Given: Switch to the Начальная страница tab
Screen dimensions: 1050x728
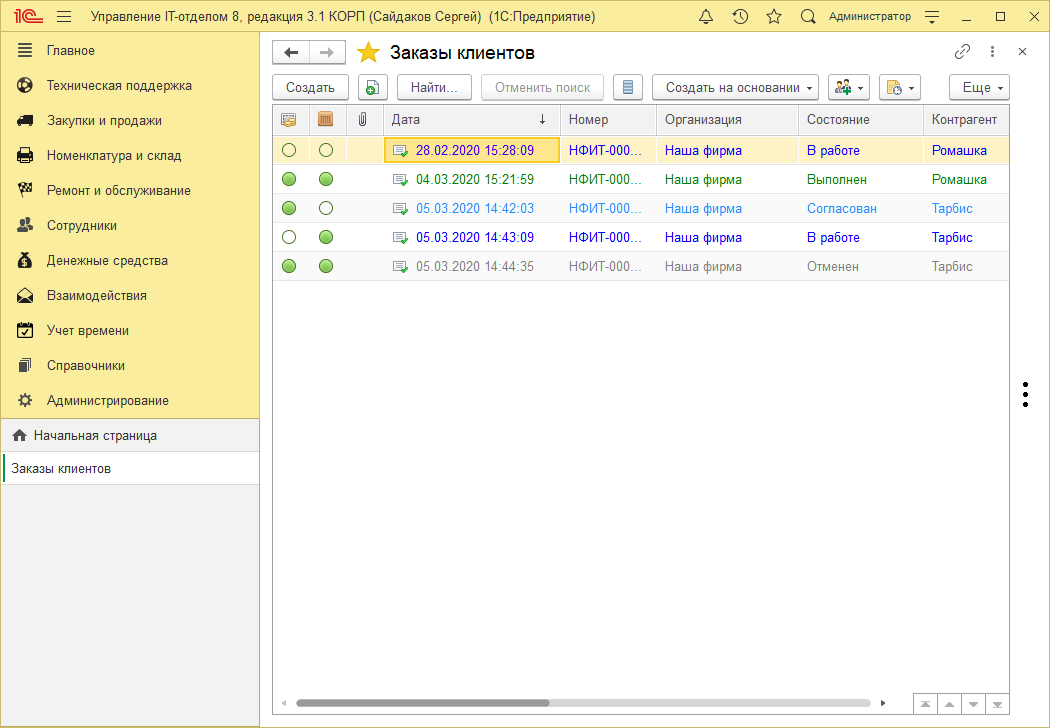Looking at the screenshot, I should point(95,436).
